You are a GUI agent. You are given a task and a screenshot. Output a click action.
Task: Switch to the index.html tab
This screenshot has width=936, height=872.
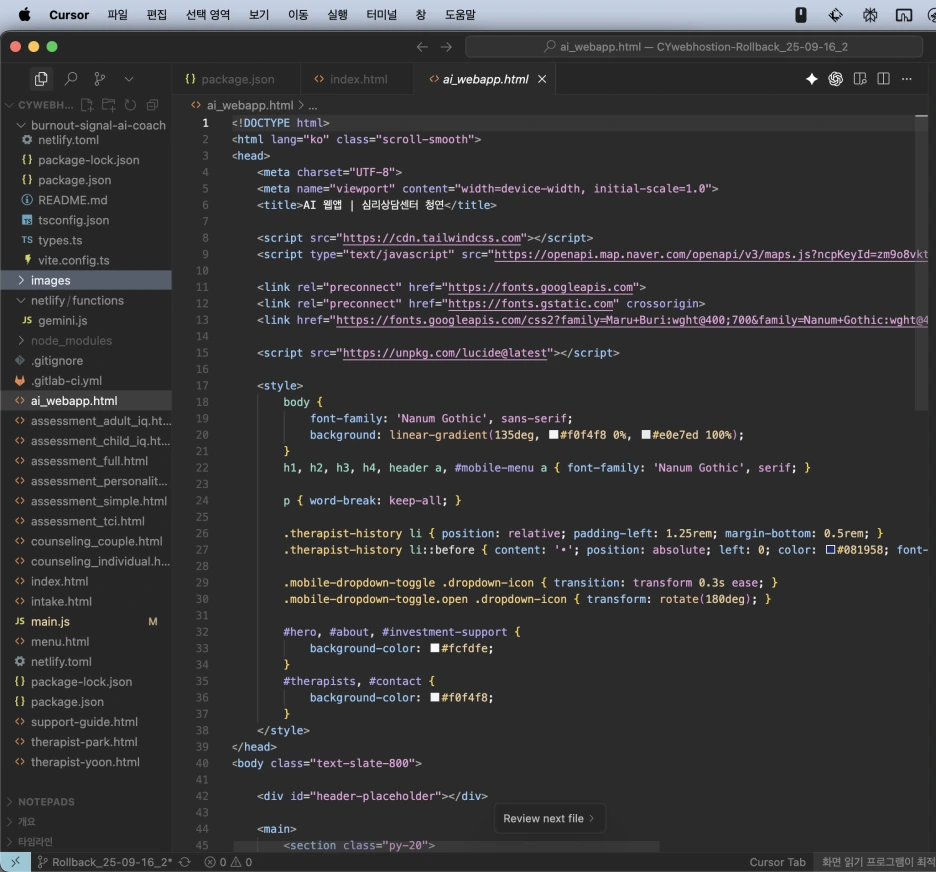click(x=358, y=79)
